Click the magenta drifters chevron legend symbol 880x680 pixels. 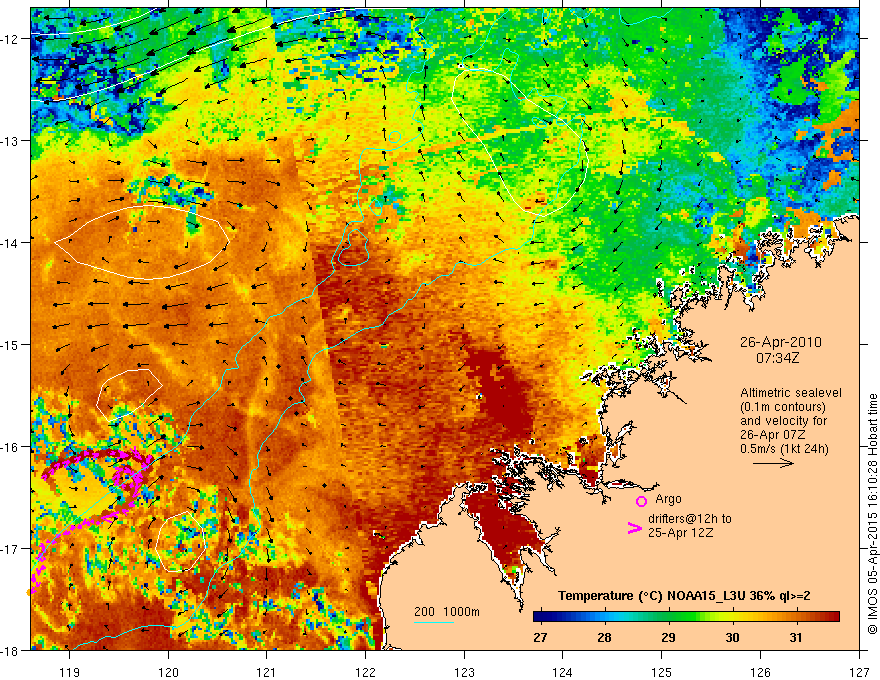(x=635, y=528)
